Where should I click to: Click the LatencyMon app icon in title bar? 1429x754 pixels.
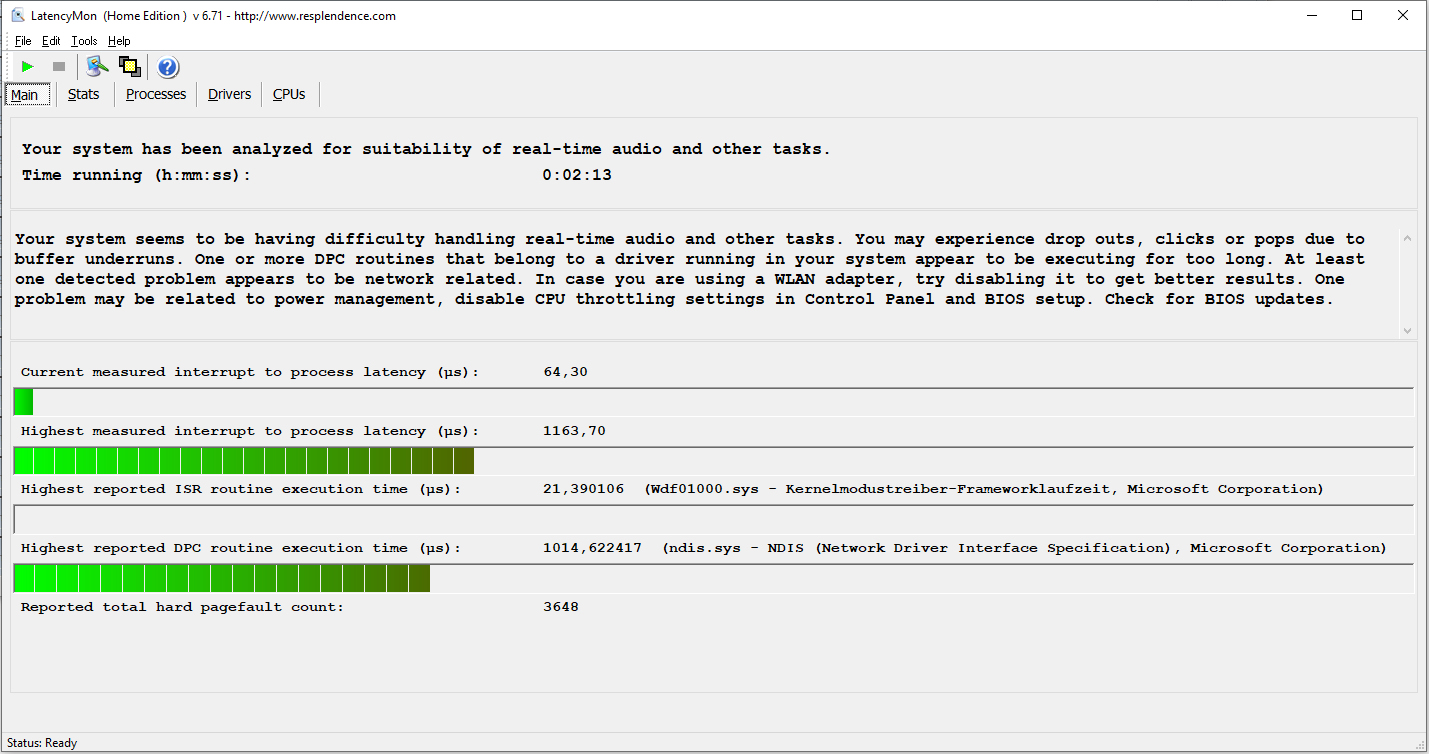coord(17,16)
